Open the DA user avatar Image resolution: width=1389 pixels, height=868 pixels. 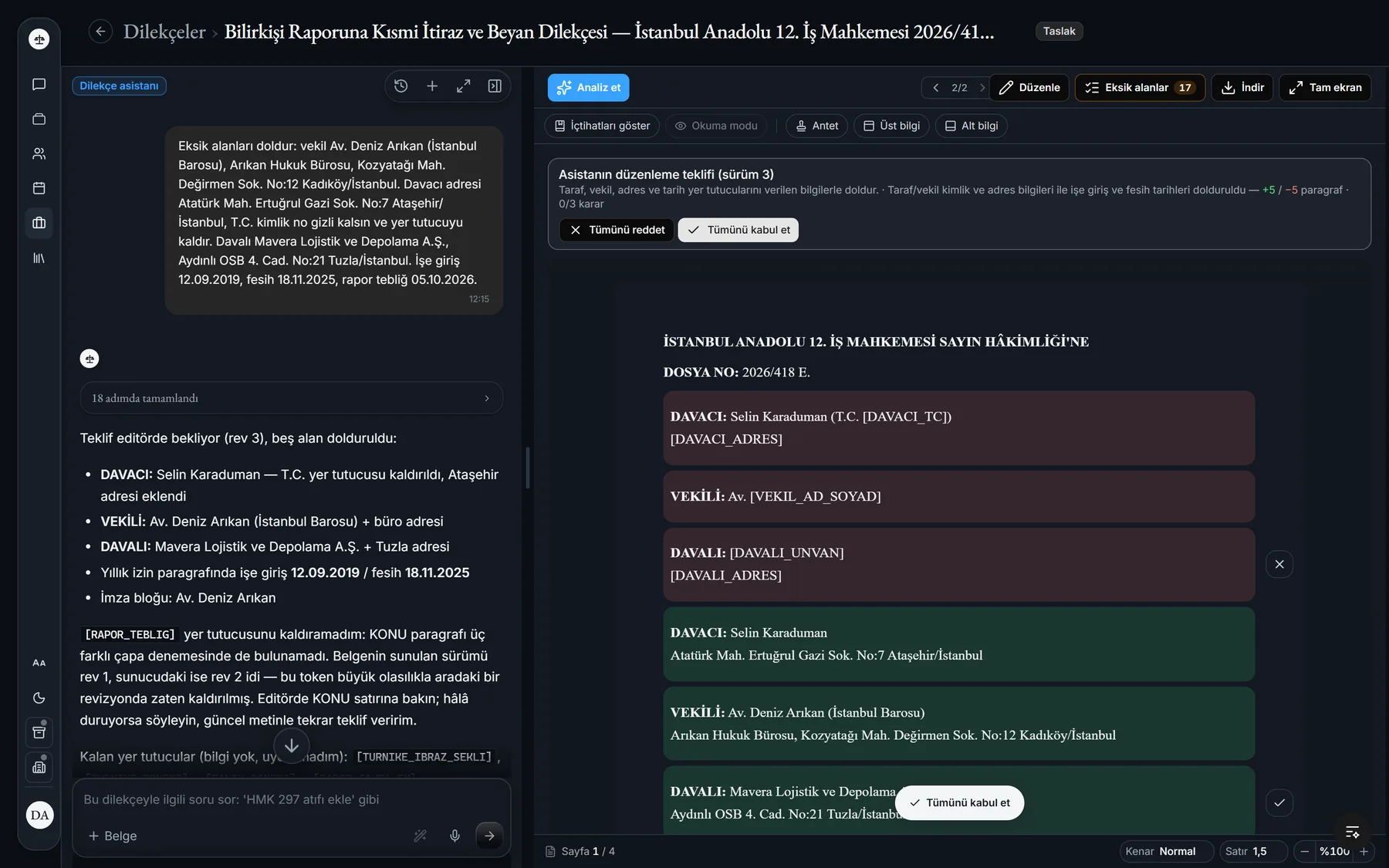[x=39, y=815]
